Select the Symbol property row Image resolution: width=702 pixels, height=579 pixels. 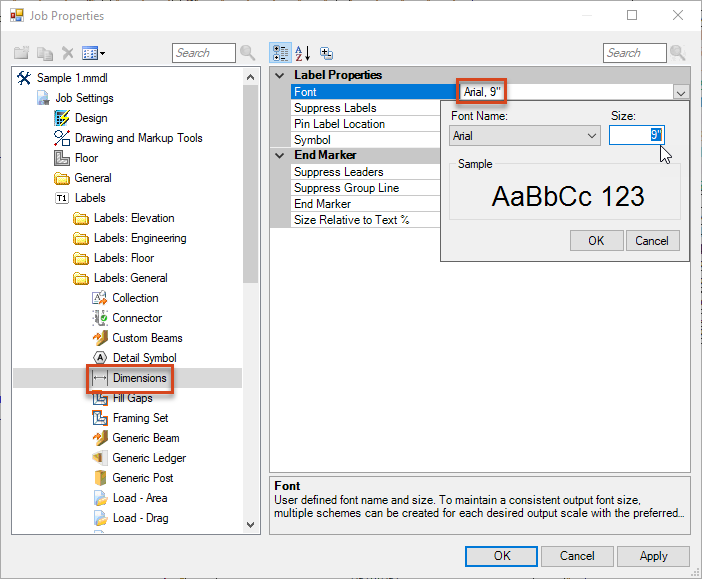(366, 140)
